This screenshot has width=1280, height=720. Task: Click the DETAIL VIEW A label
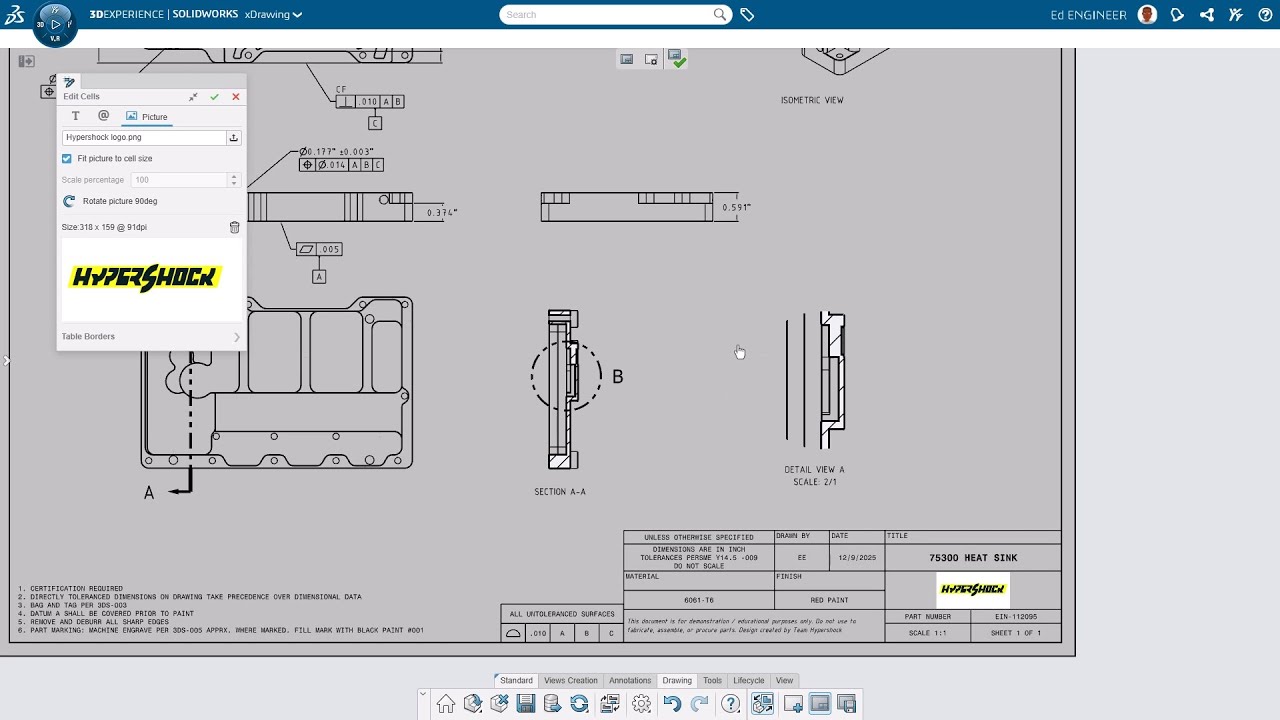pyautogui.click(x=814, y=469)
